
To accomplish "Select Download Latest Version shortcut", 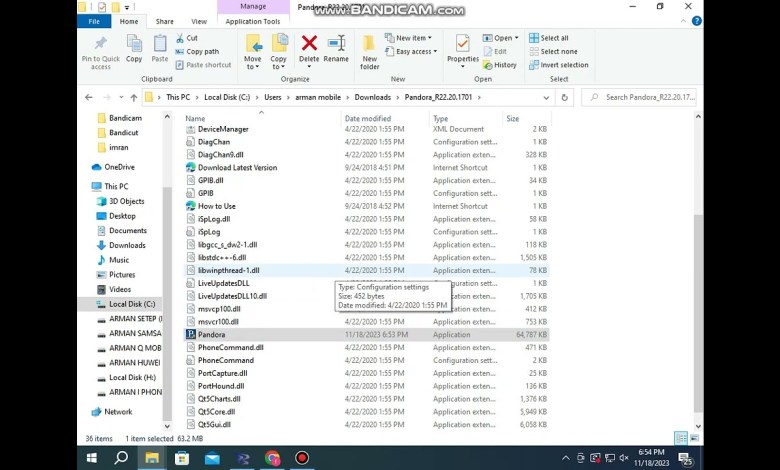I will pyautogui.click(x=367, y=168).
